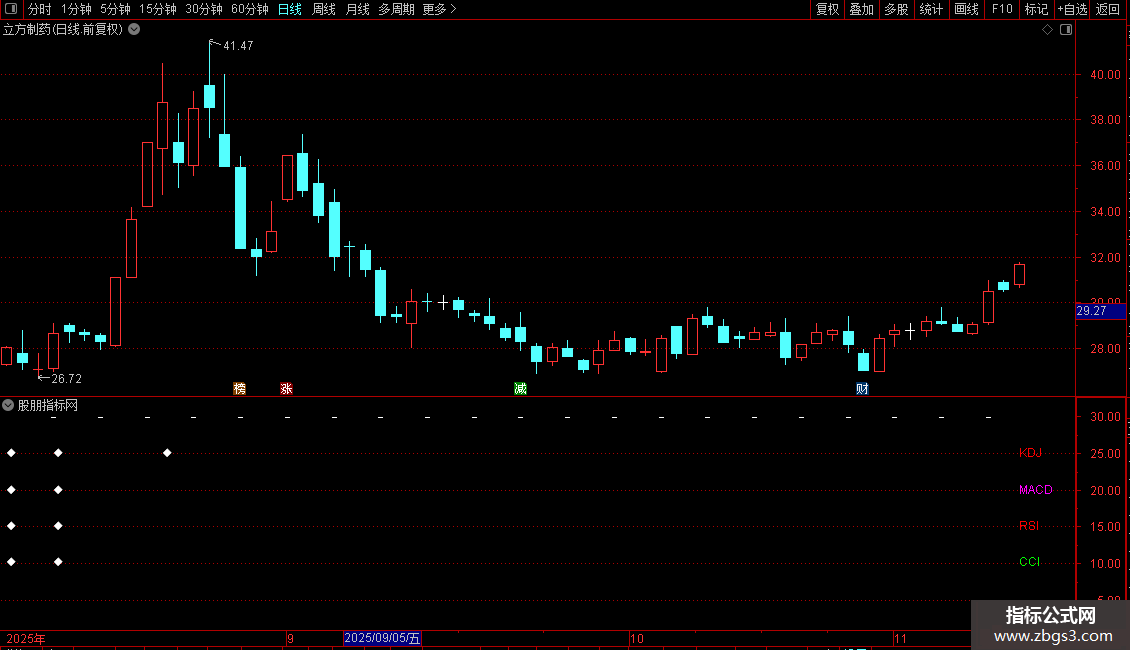Select the 15分钟 period tab
Viewport: 1130px width, 650px height.
click(x=158, y=9)
